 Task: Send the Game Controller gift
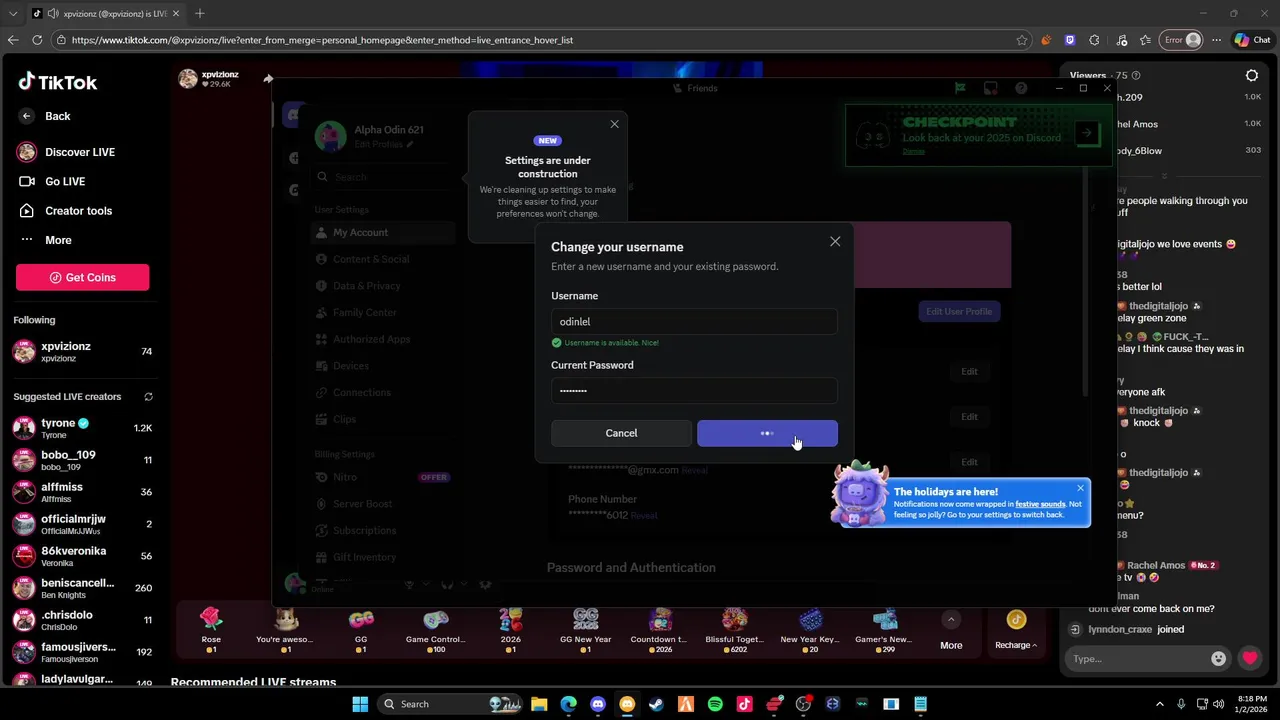coord(435,630)
